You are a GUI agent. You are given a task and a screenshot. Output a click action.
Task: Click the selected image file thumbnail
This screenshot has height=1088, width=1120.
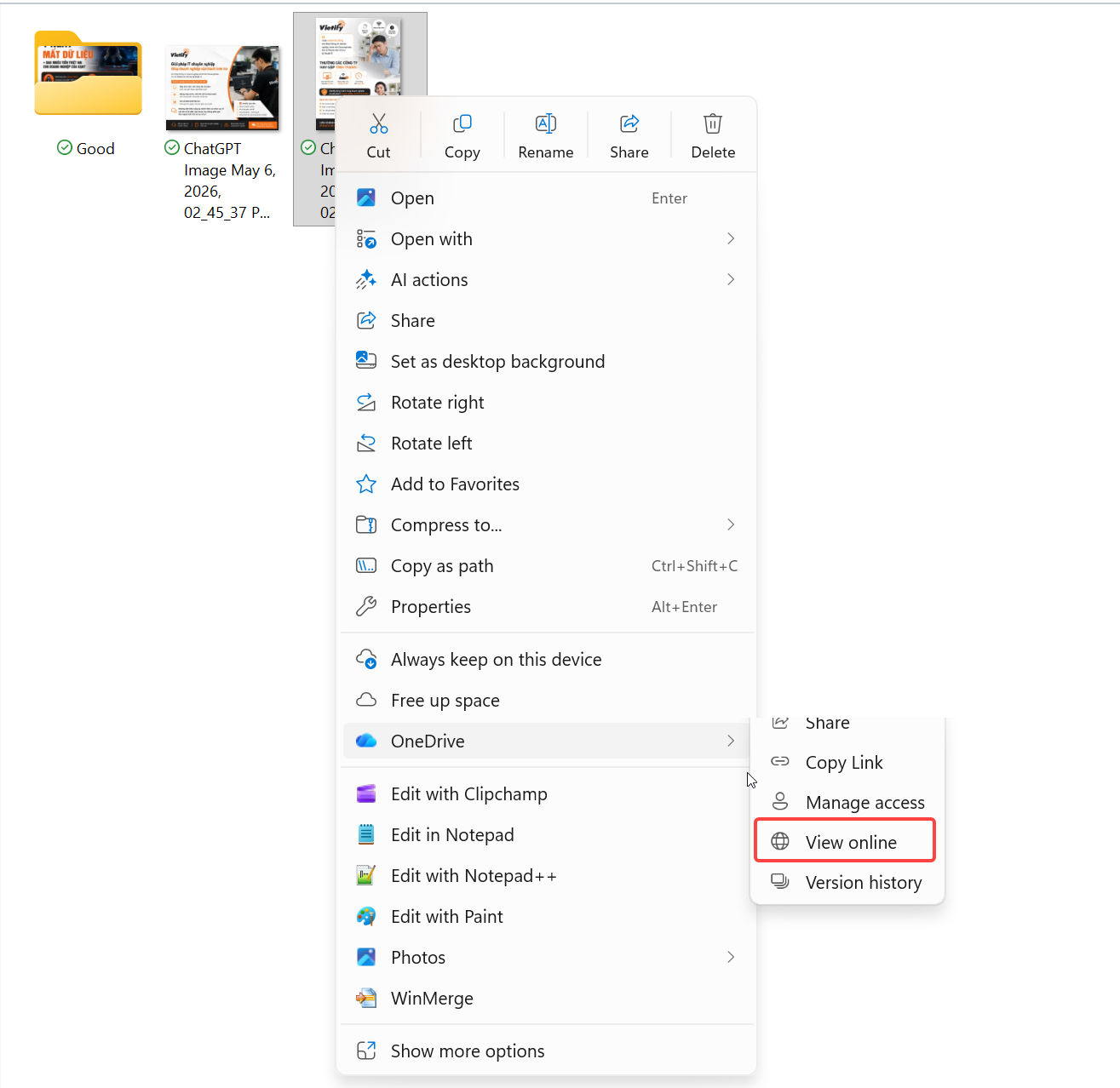click(359, 57)
